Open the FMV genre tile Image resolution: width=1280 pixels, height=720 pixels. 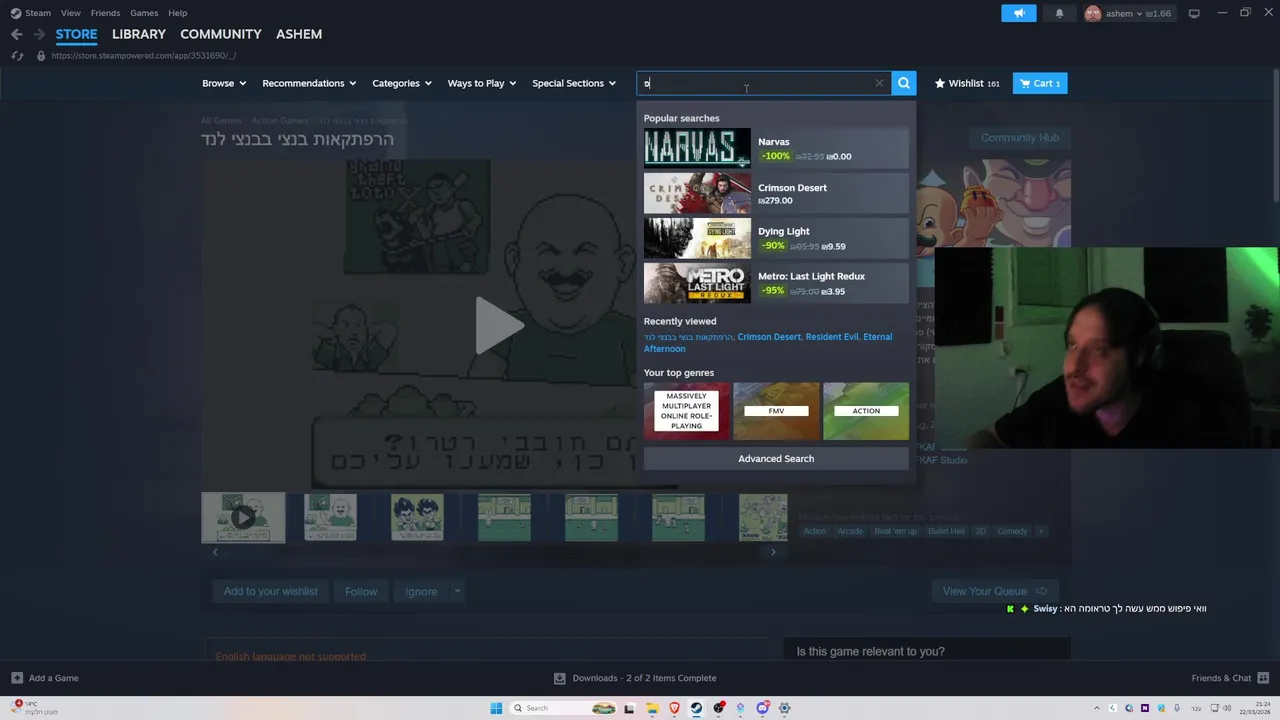click(776, 411)
